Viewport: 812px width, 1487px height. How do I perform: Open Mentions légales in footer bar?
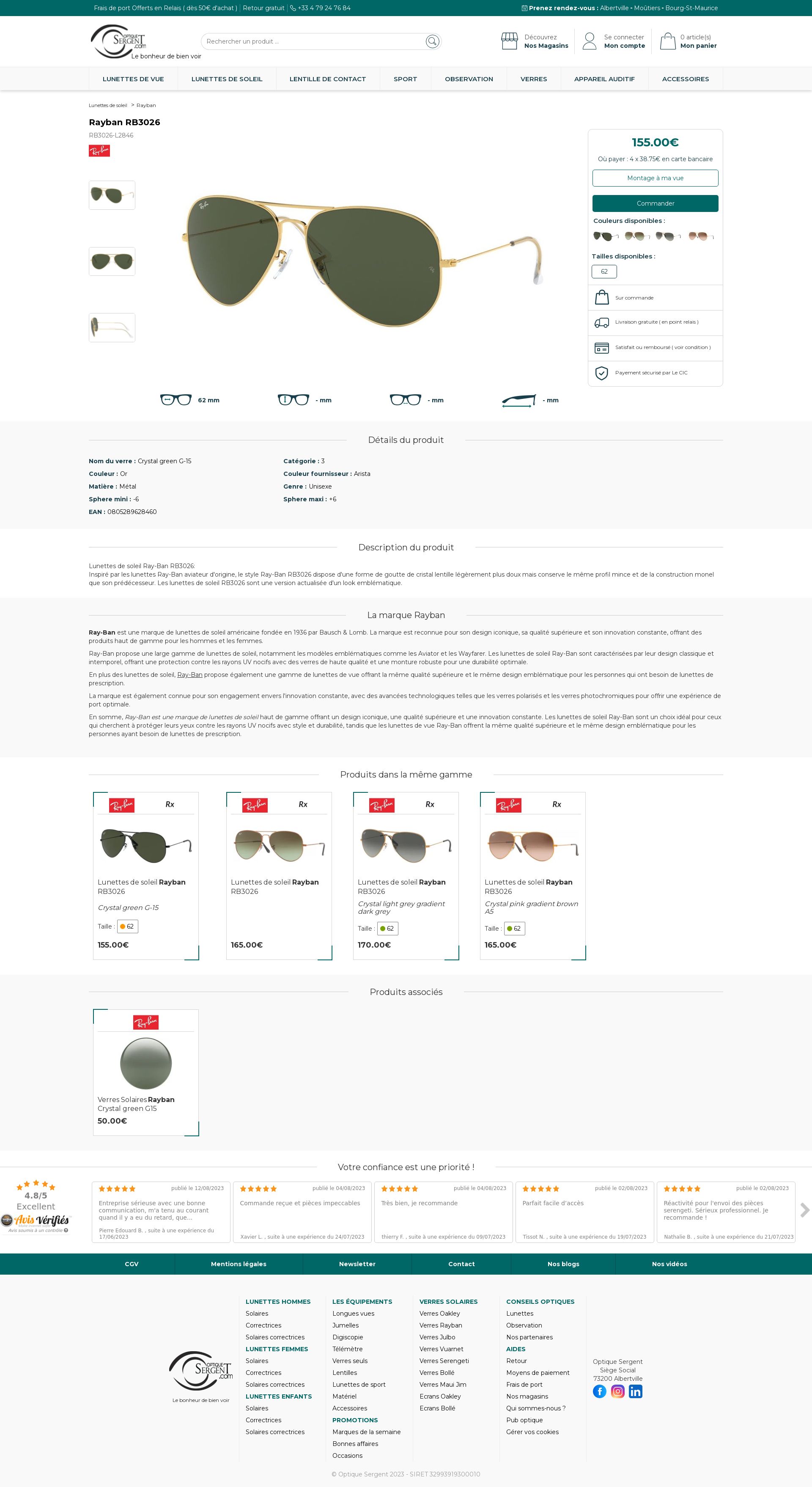[239, 1264]
